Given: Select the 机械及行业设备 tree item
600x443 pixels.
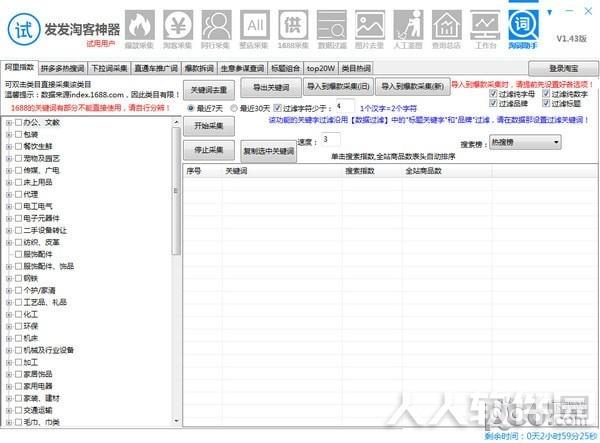Looking at the screenshot, I should click(x=49, y=350).
